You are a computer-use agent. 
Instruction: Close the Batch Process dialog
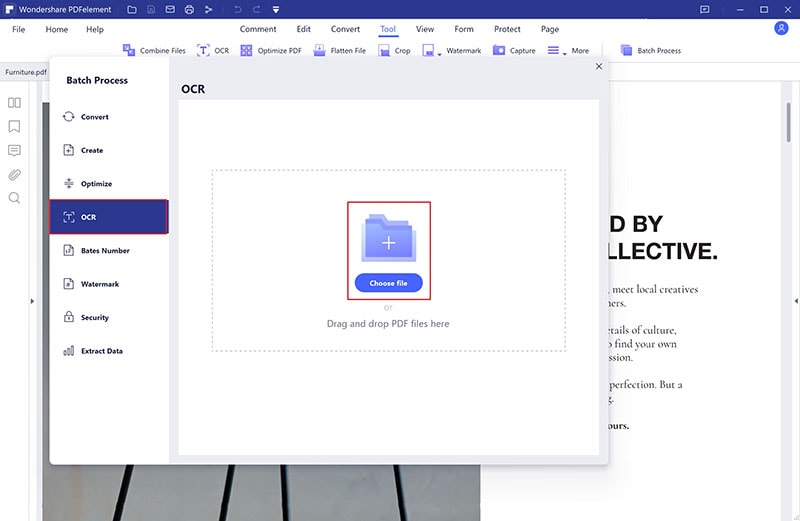pyautogui.click(x=599, y=66)
